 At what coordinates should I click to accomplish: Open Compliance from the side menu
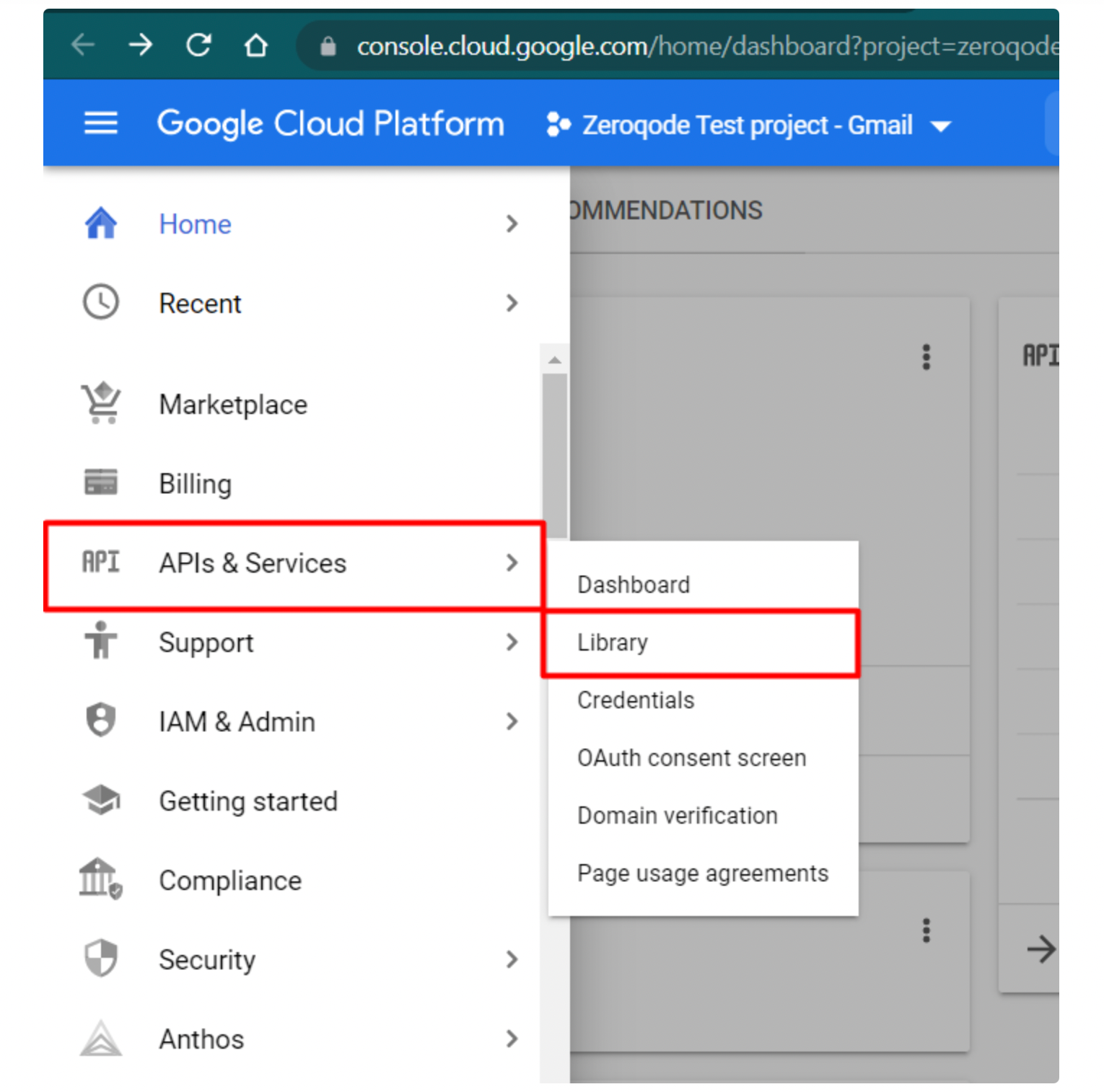click(230, 881)
